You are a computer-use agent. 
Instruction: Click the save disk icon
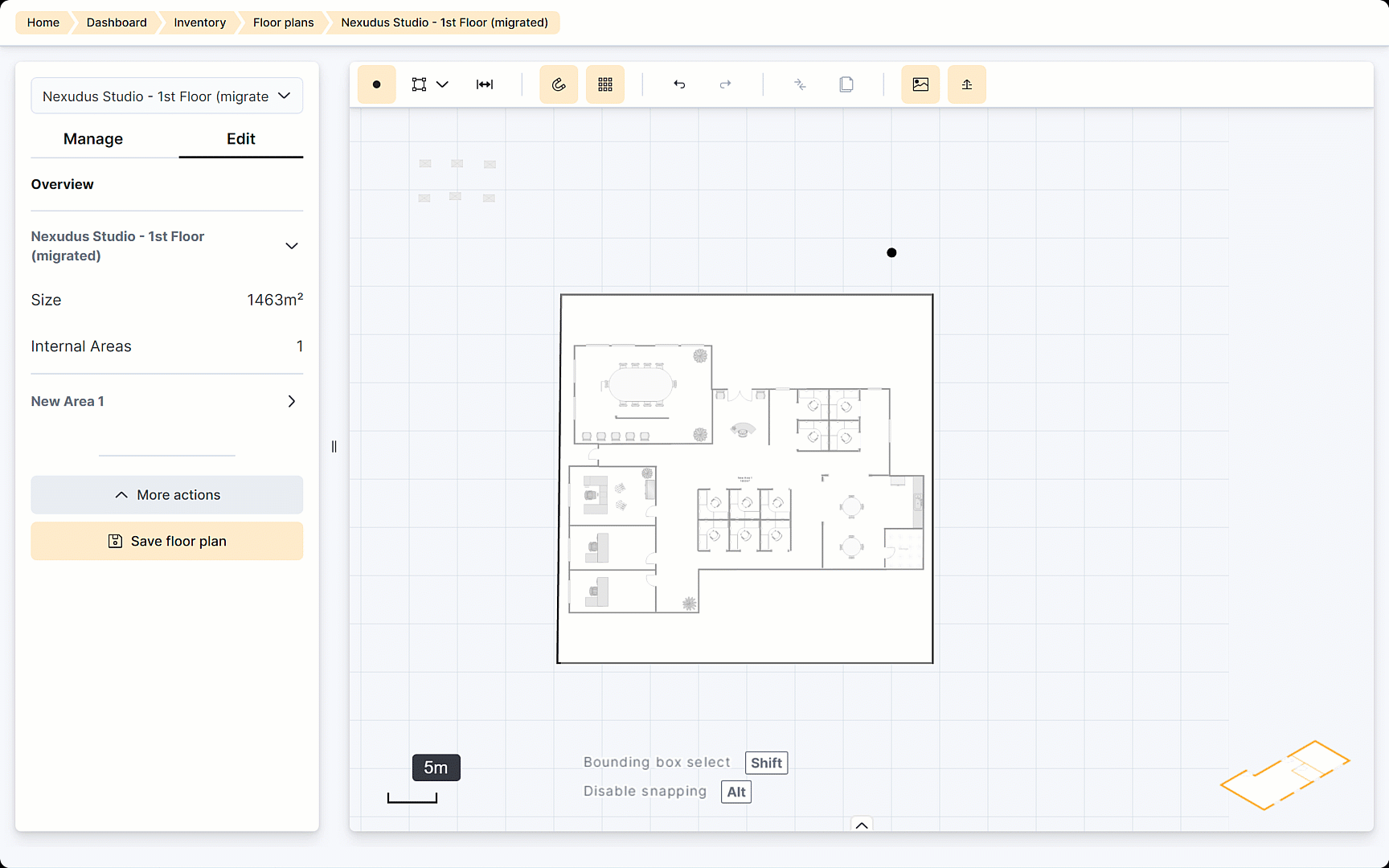(115, 542)
